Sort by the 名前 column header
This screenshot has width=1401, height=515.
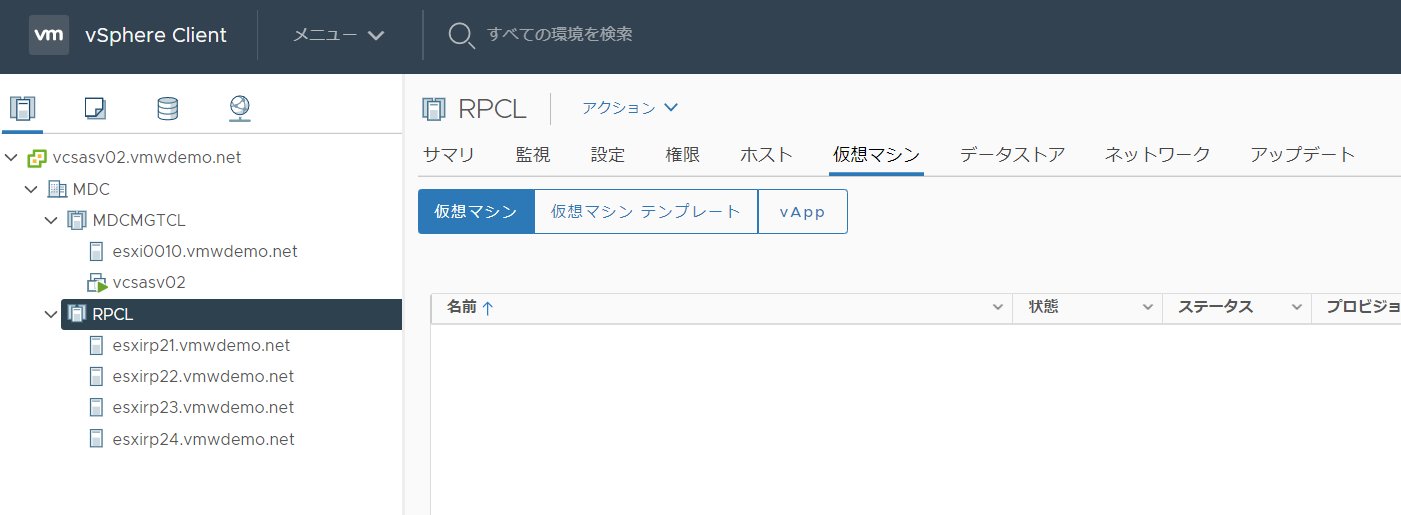pyautogui.click(x=461, y=308)
